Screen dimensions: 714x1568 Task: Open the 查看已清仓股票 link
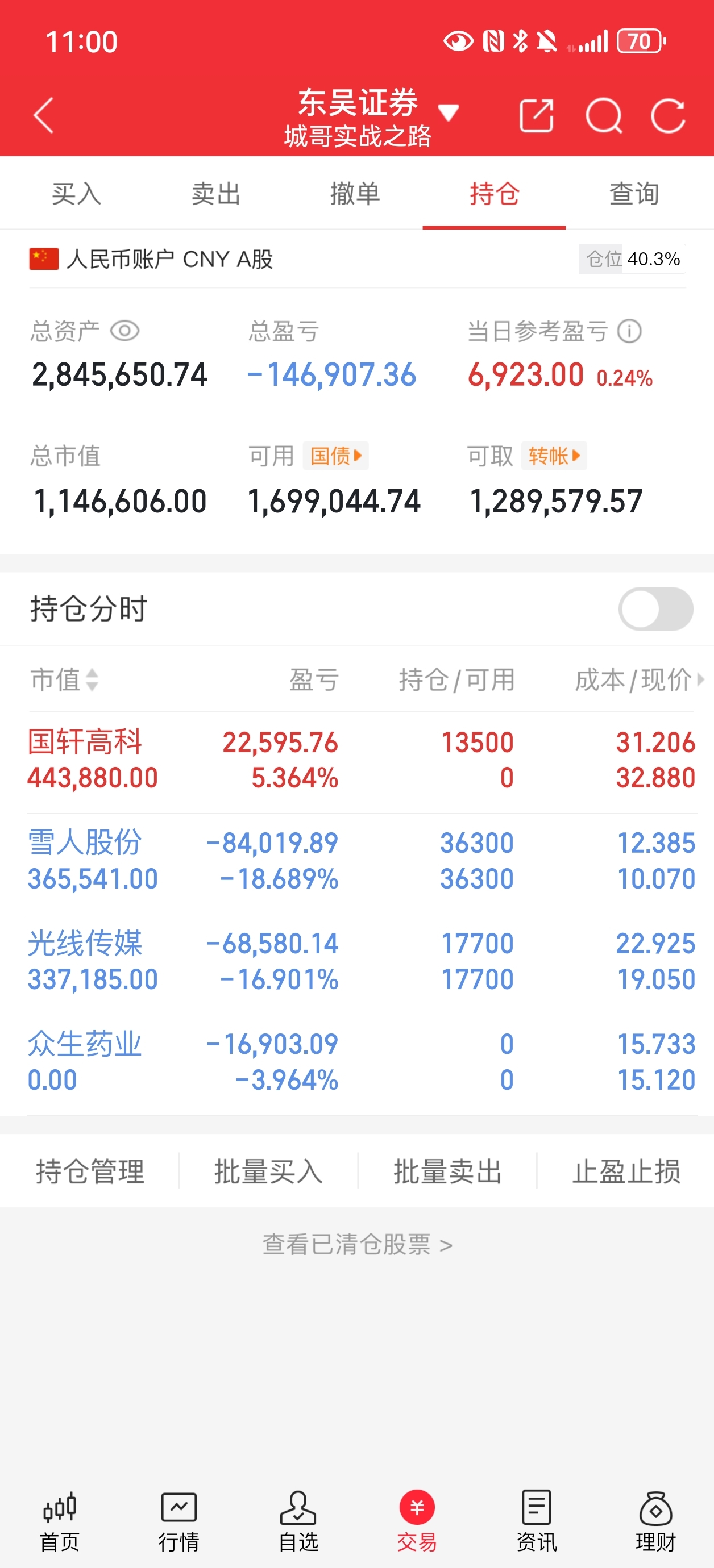click(357, 1244)
